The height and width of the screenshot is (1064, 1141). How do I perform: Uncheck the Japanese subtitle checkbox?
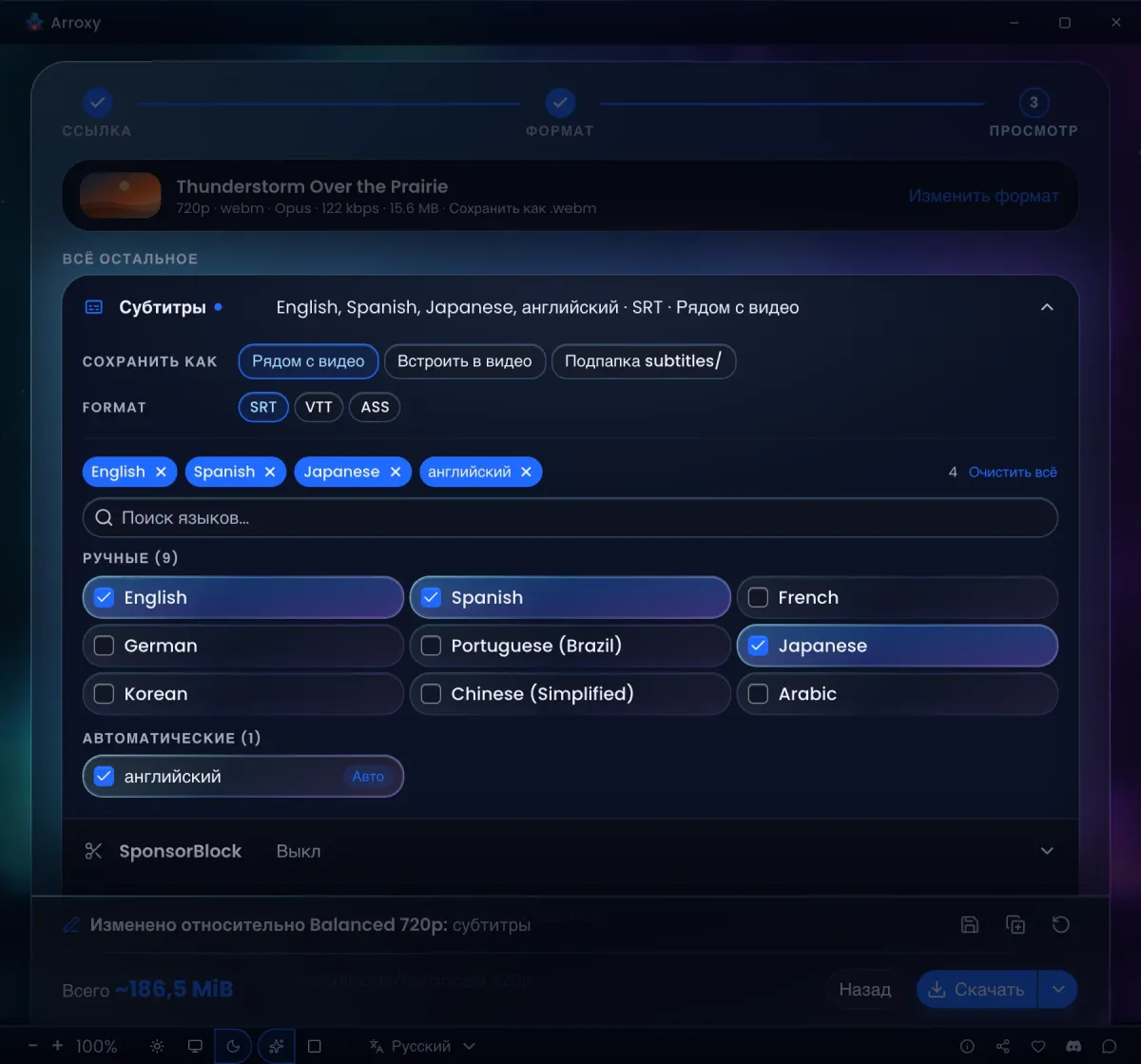pos(758,646)
